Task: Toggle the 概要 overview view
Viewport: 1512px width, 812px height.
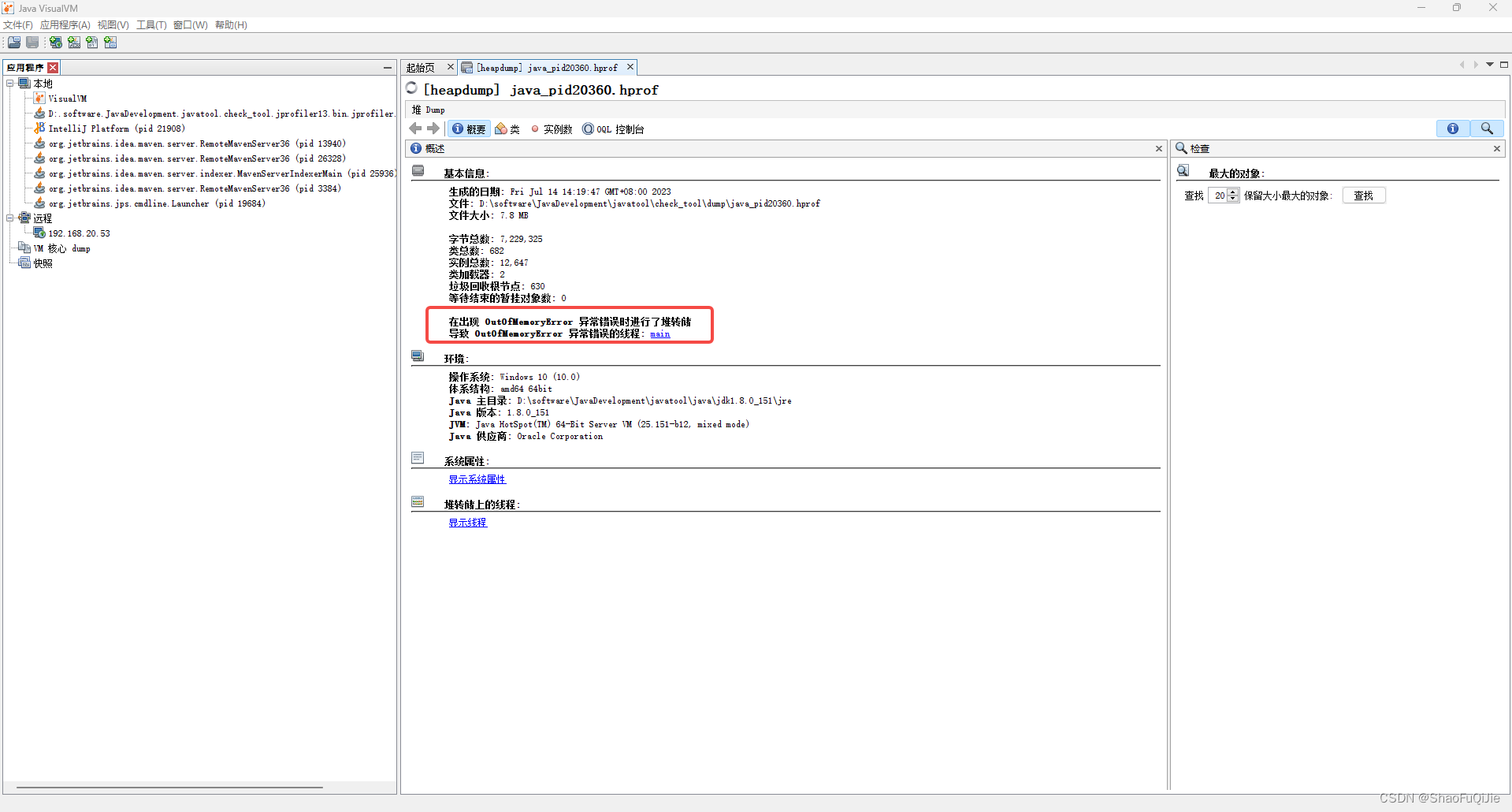Action: (x=469, y=129)
